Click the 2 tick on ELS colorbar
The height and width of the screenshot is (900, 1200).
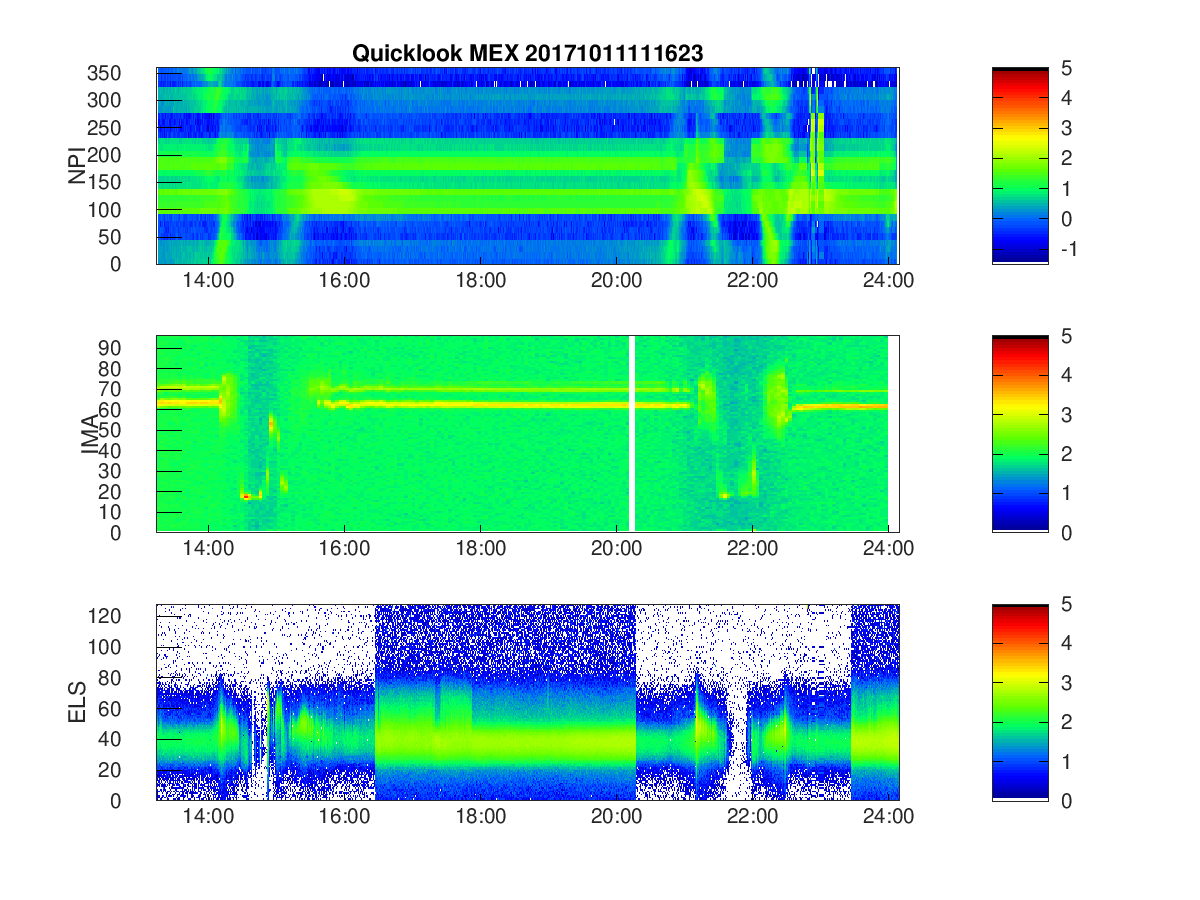click(1065, 722)
